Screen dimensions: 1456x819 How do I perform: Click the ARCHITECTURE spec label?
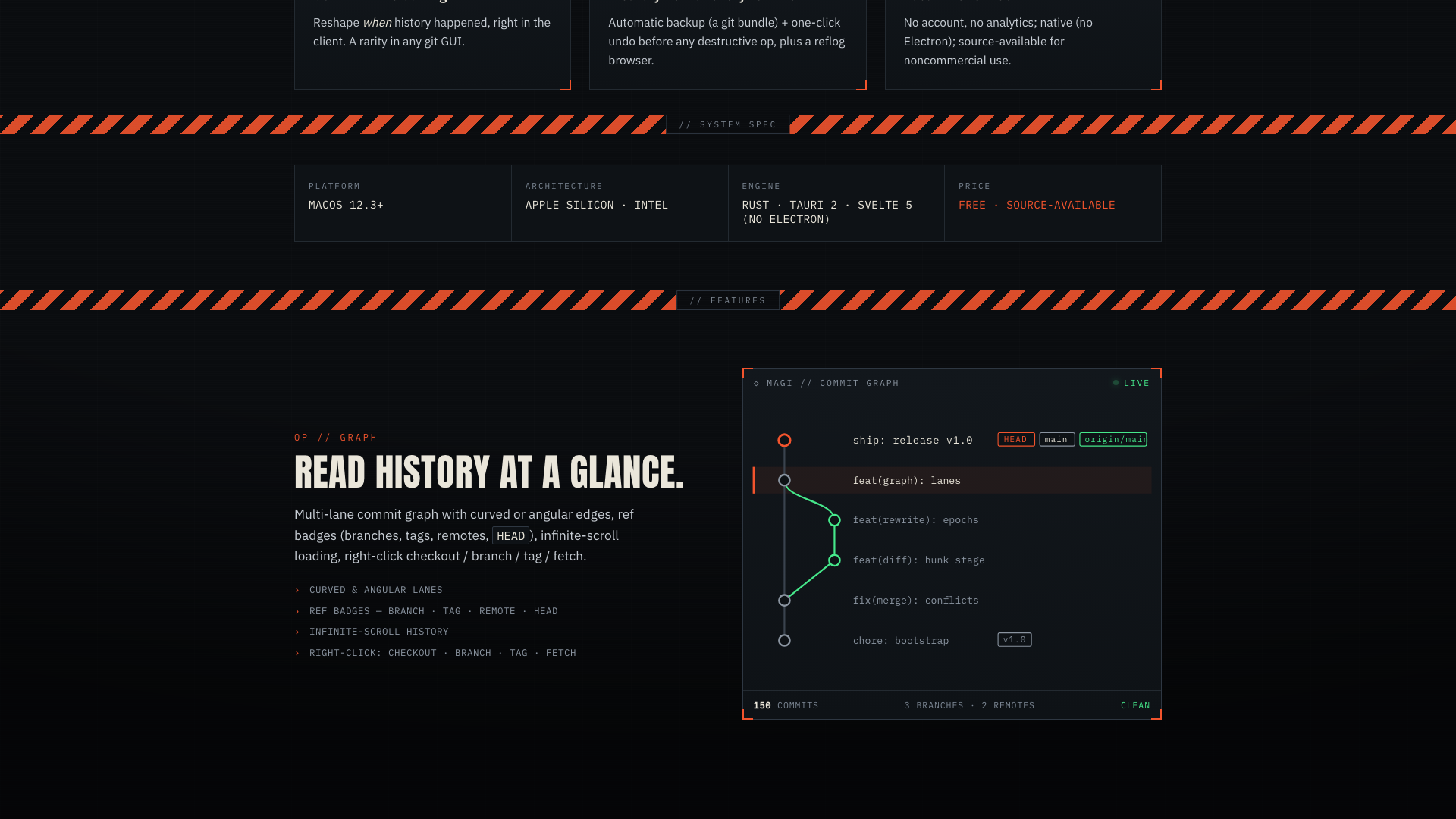click(x=563, y=187)
